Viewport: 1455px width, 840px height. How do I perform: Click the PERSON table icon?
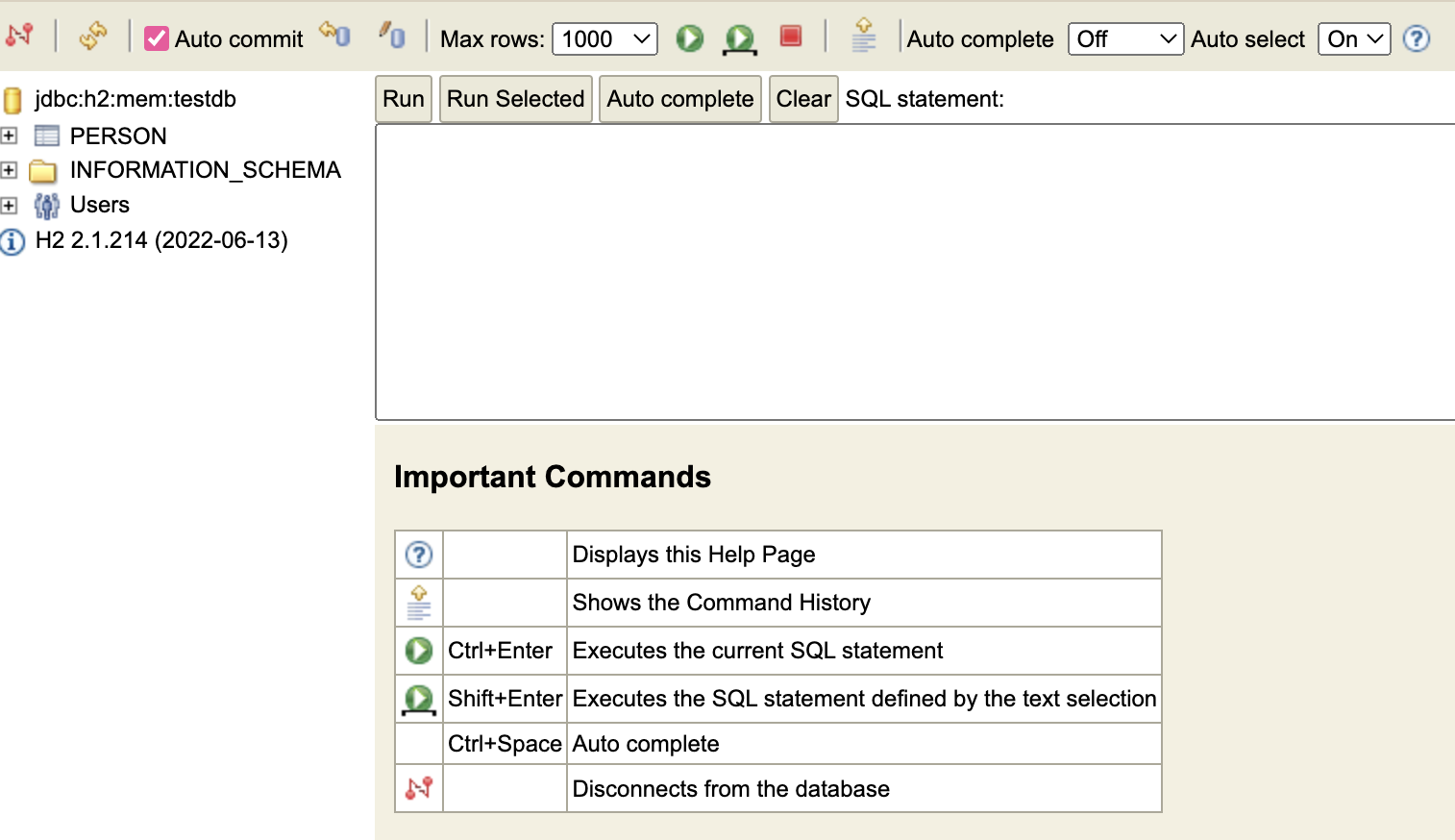coord(47,136)
